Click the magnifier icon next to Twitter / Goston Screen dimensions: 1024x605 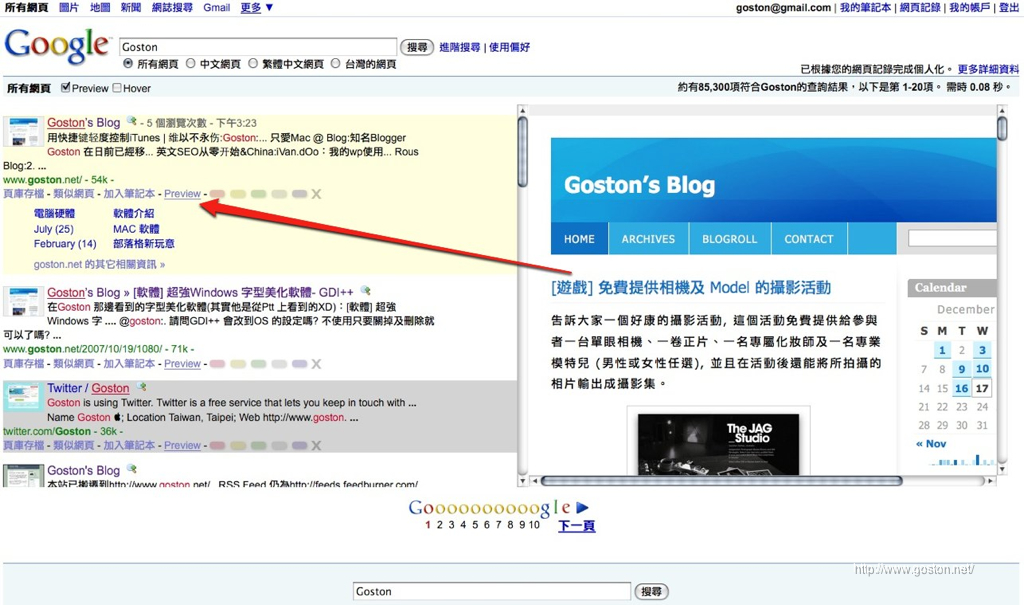point(141,387)
